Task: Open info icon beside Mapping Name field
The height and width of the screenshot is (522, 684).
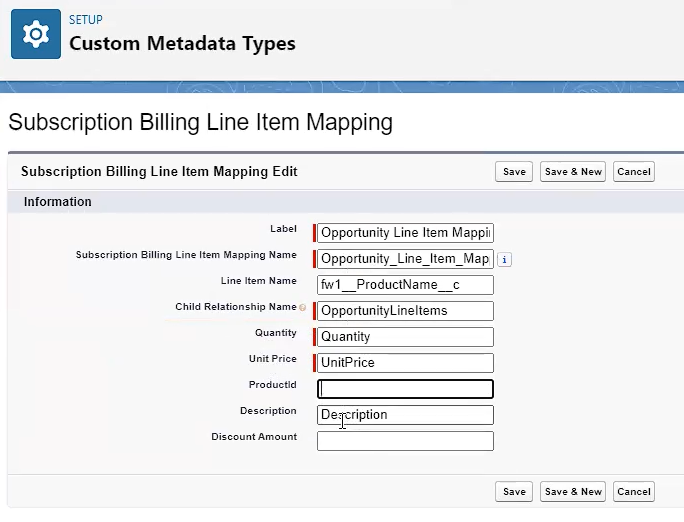Action: pos(504,259)
